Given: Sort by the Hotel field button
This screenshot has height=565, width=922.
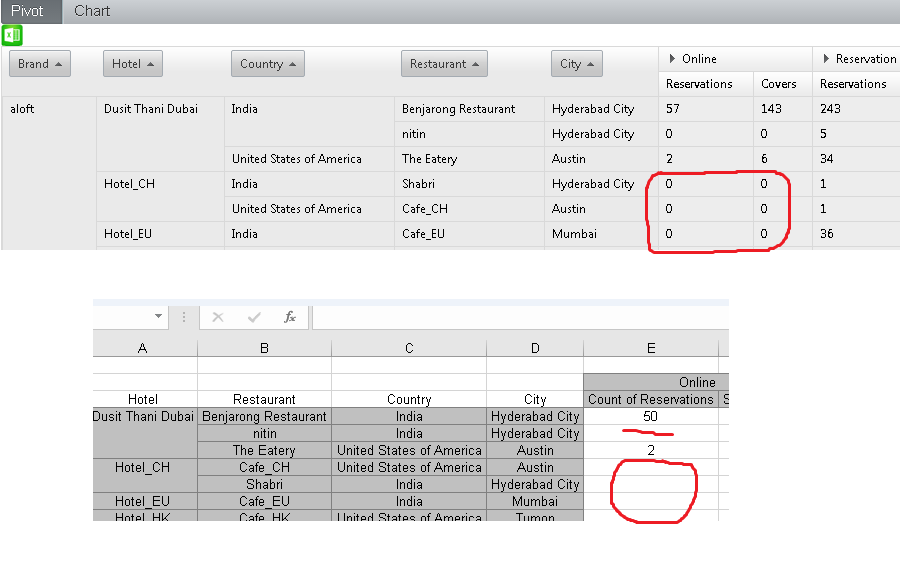Looking at the screenshot, I should point(133,64).
